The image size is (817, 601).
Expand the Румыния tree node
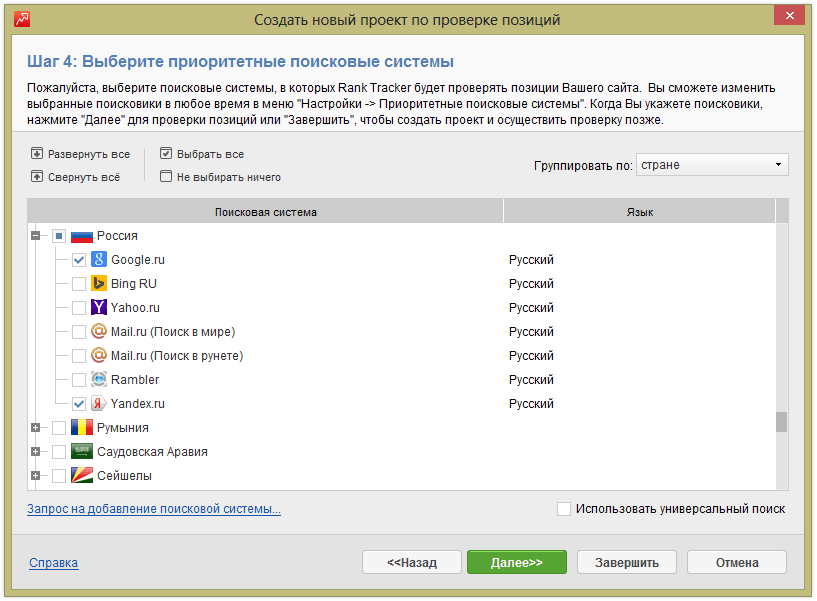click(x=35, y=427)
